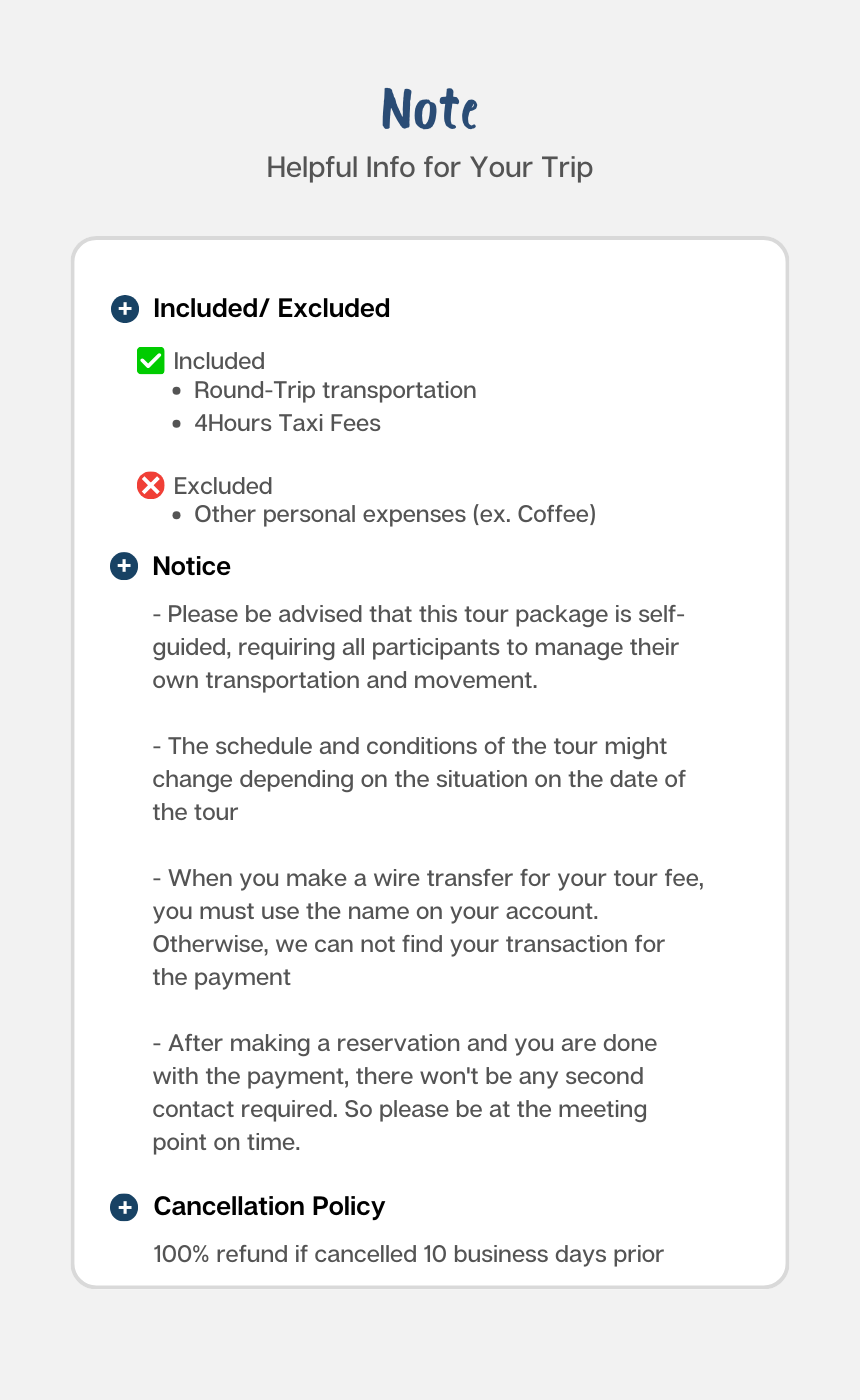
Task: Expand the Cancellation Policy plus icon
Action: coord(124,1207)
